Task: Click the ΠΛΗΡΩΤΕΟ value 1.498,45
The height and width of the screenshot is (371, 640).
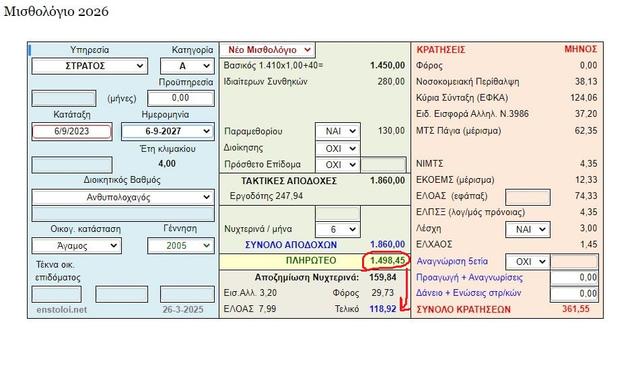Action: click(x=387, y=261)
